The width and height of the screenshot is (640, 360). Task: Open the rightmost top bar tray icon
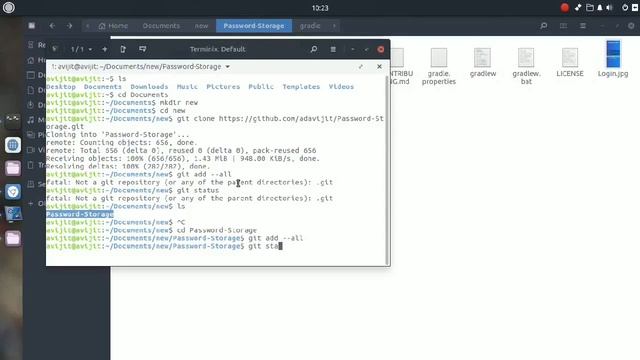tap(635, 7)
